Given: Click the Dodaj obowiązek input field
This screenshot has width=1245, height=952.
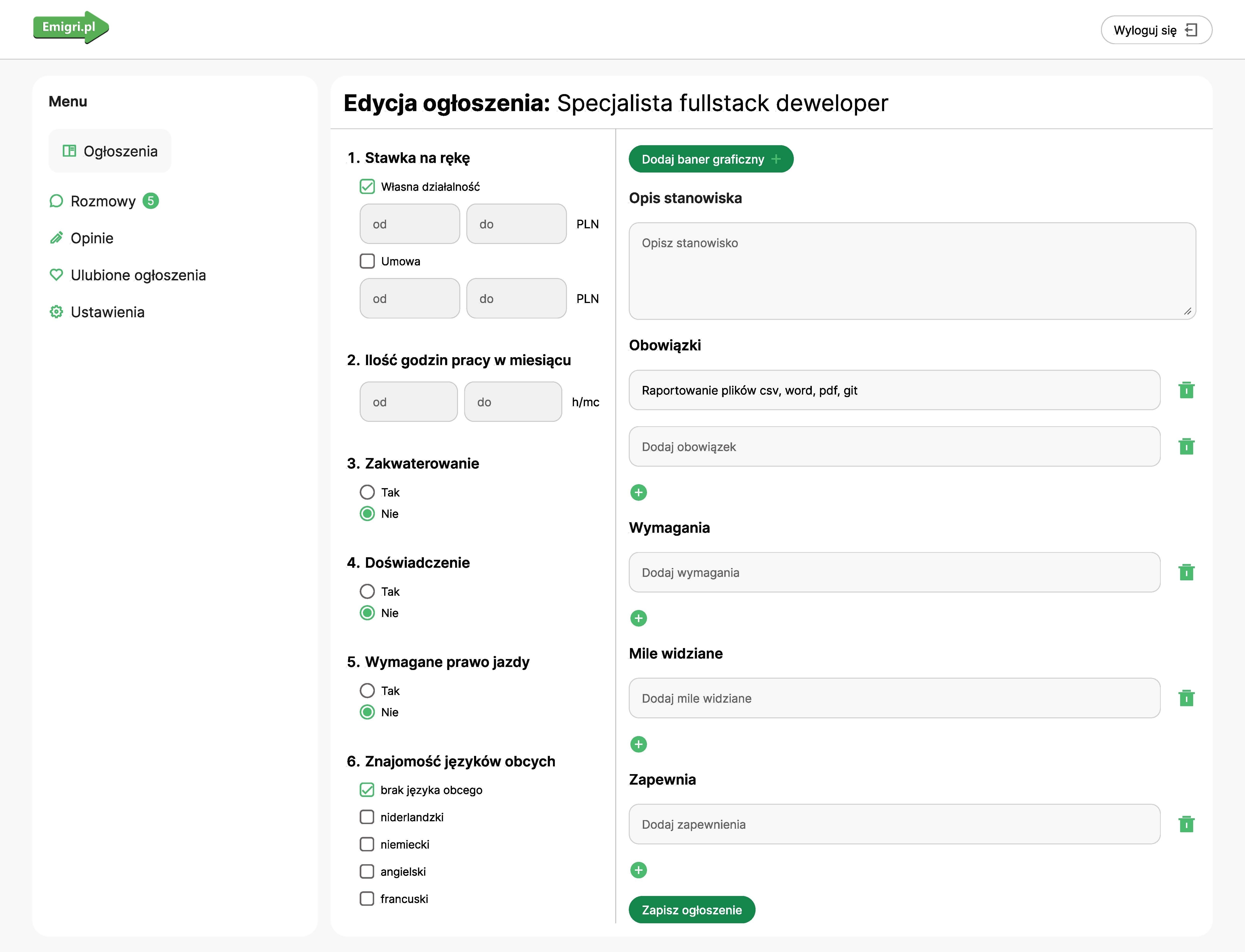Looking at the screenshot, I should (x=894, y=447).
